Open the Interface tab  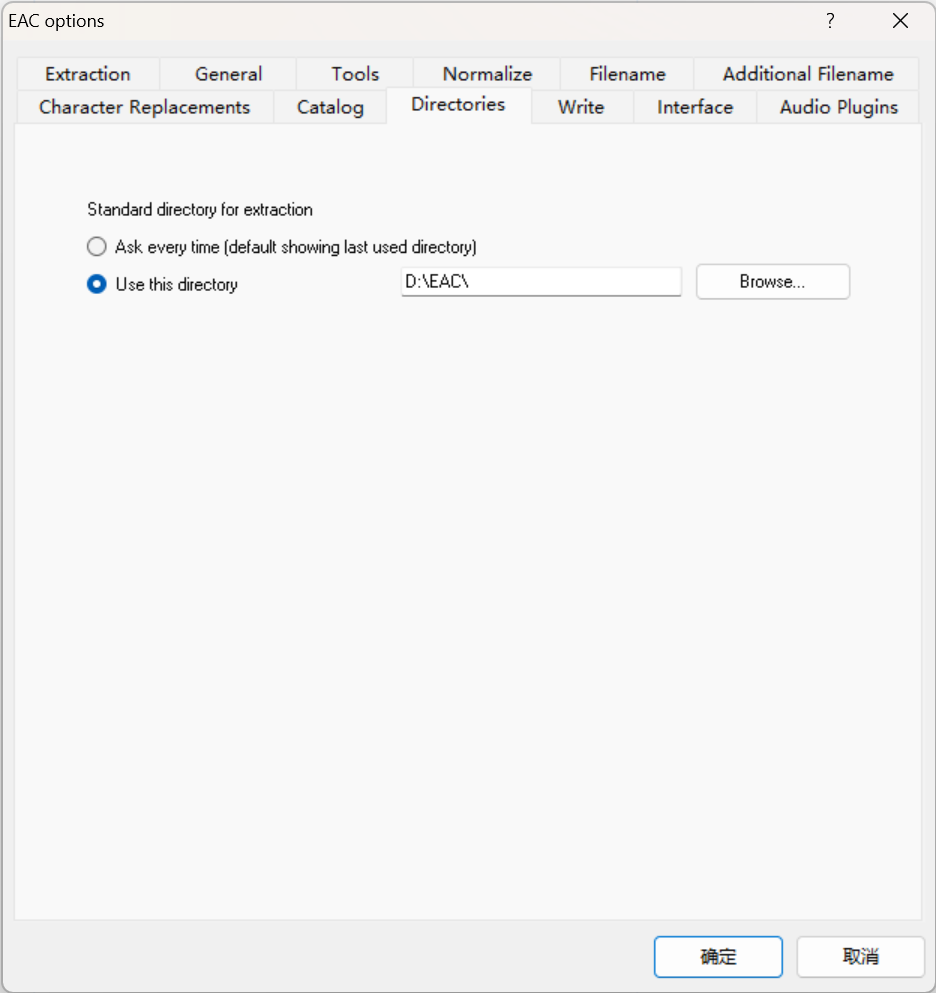click(x=695, y=107)
